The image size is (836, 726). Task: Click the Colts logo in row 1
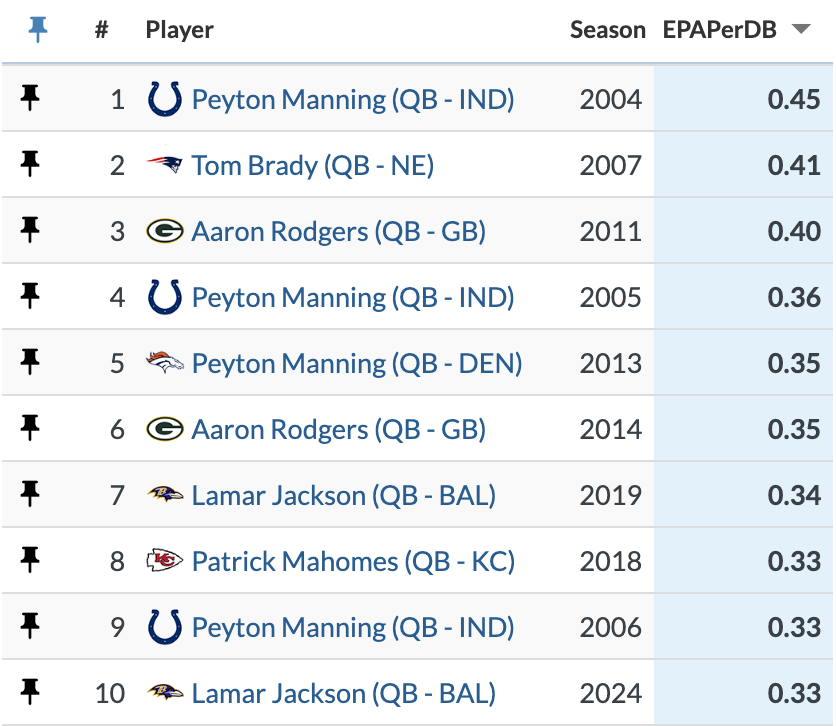(x=164, y=99)
